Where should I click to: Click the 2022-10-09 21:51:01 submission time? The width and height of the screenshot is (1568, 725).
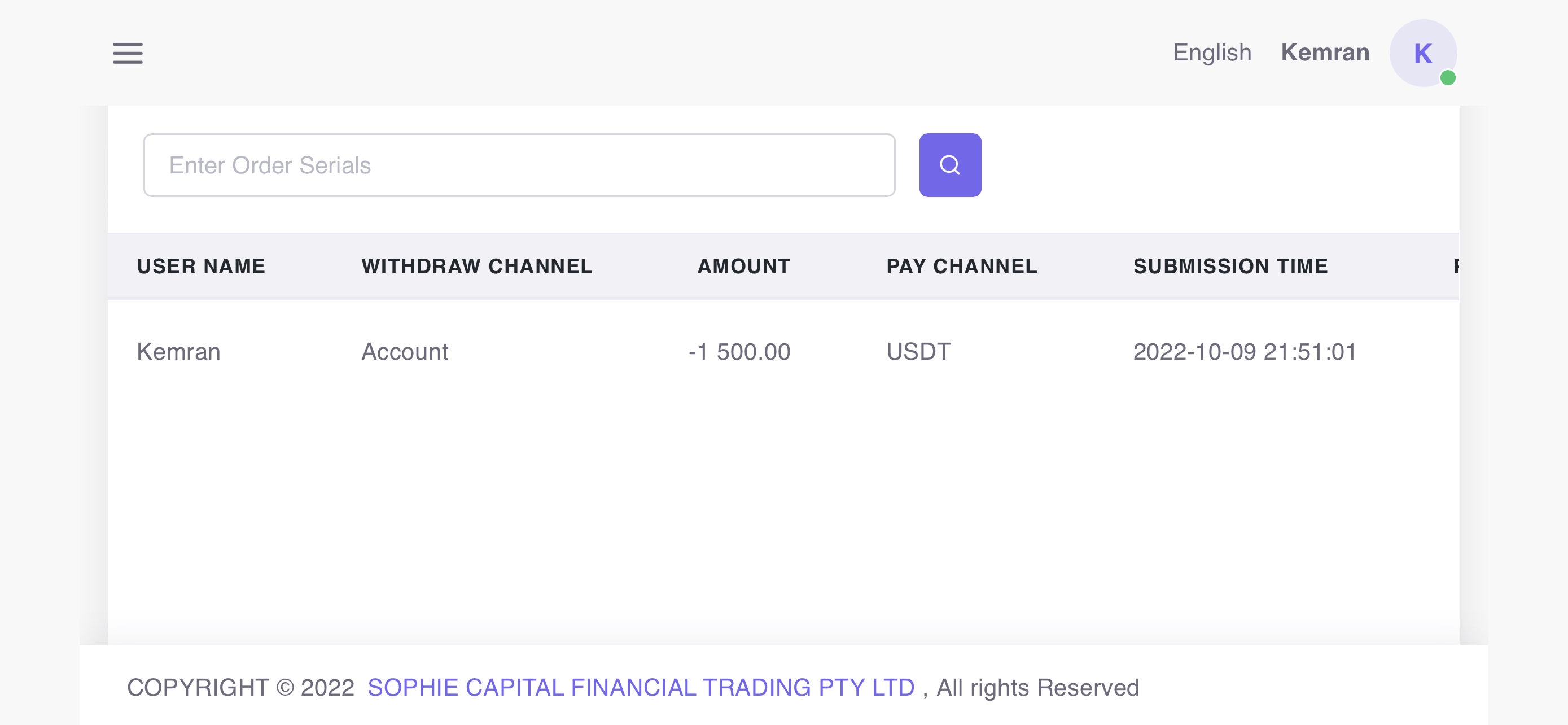[1244, 352]
